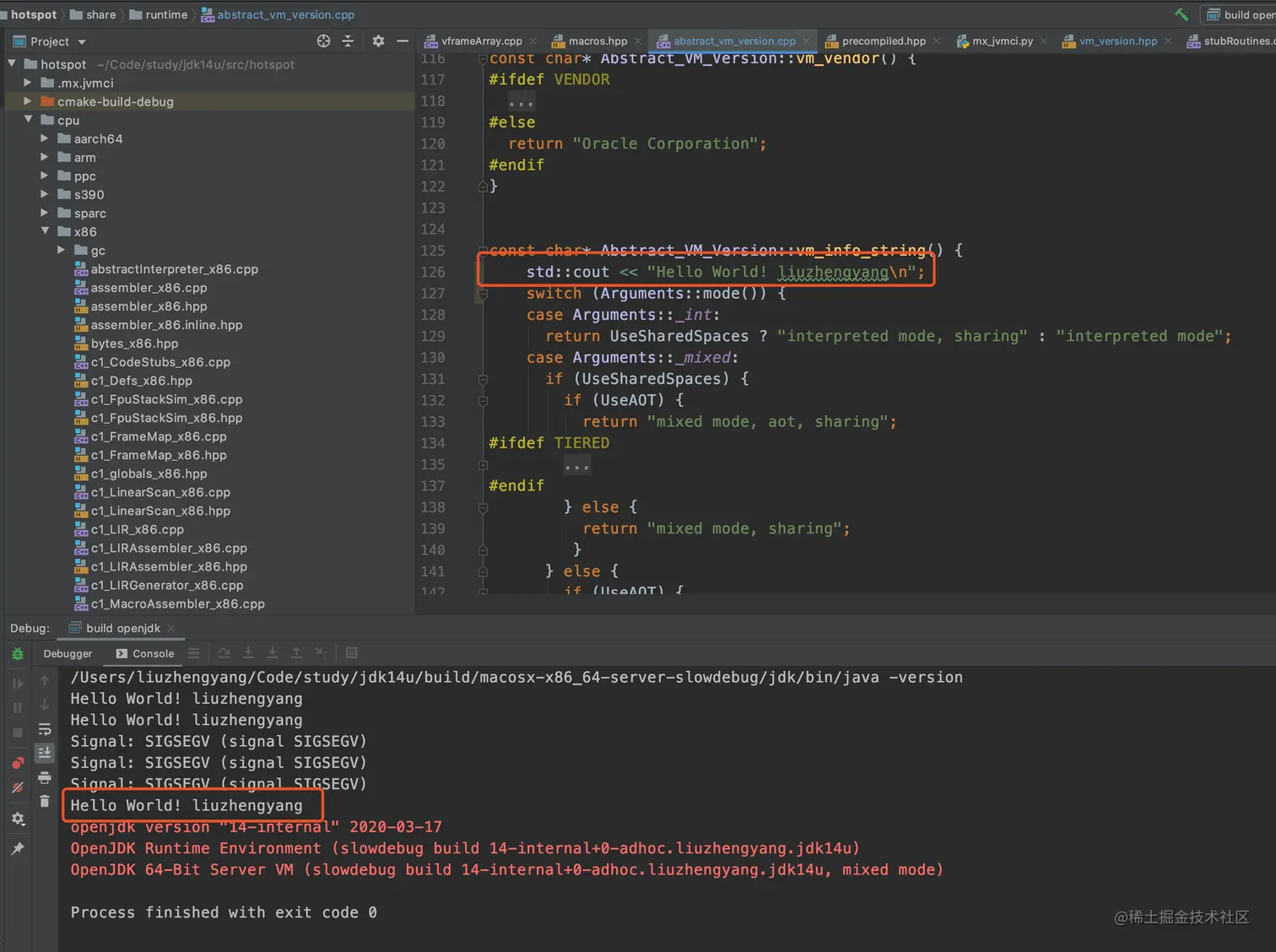Close the abstract_vm_version.cpp tab
Screen dimensions: 1276x952
coord(806,41)
